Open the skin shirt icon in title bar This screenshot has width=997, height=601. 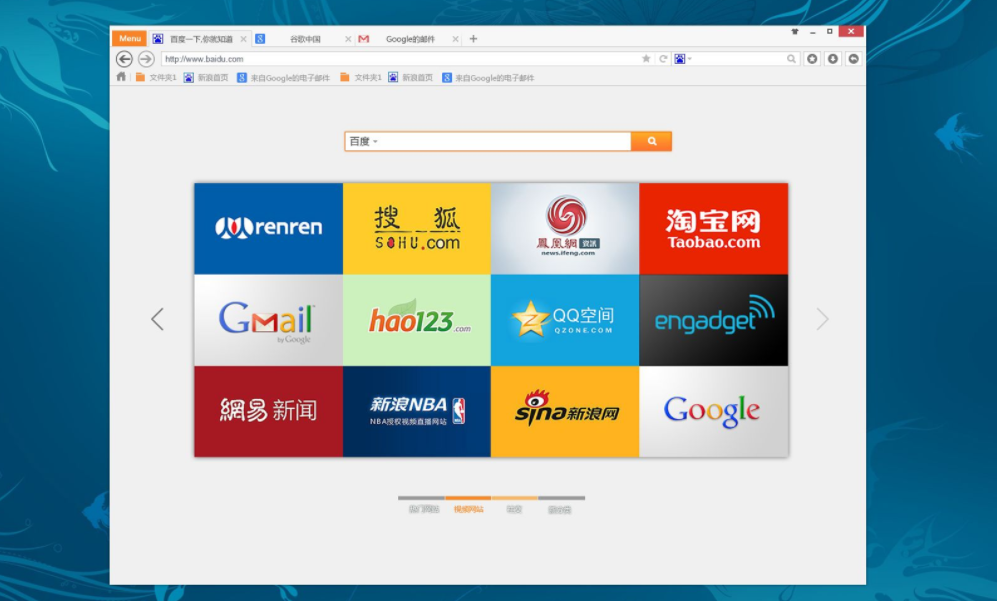point(795,31)
